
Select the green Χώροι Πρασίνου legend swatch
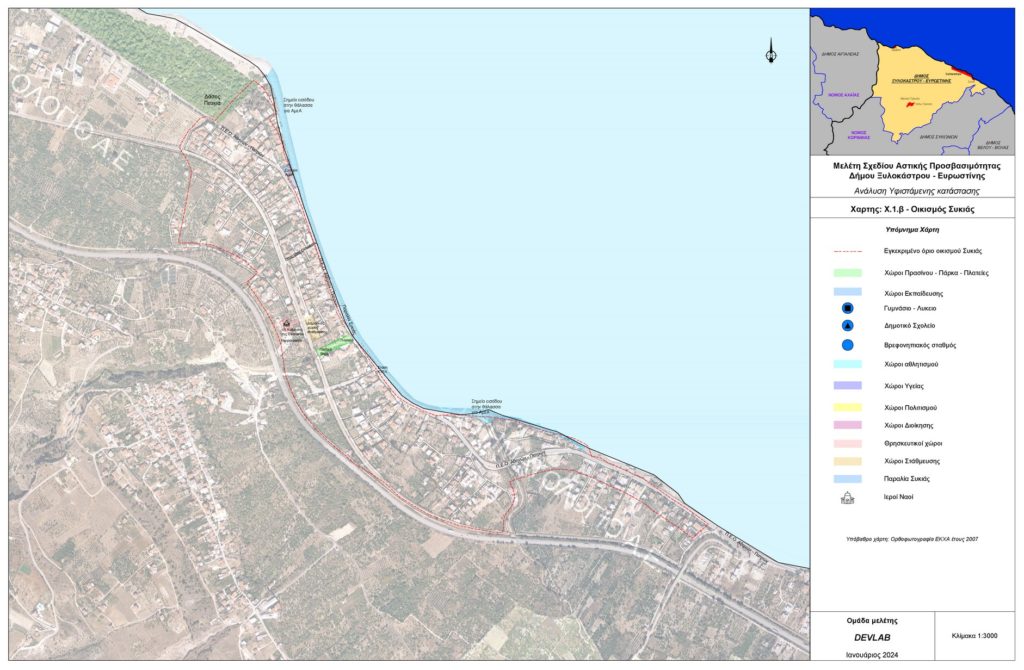coord(847,272)
